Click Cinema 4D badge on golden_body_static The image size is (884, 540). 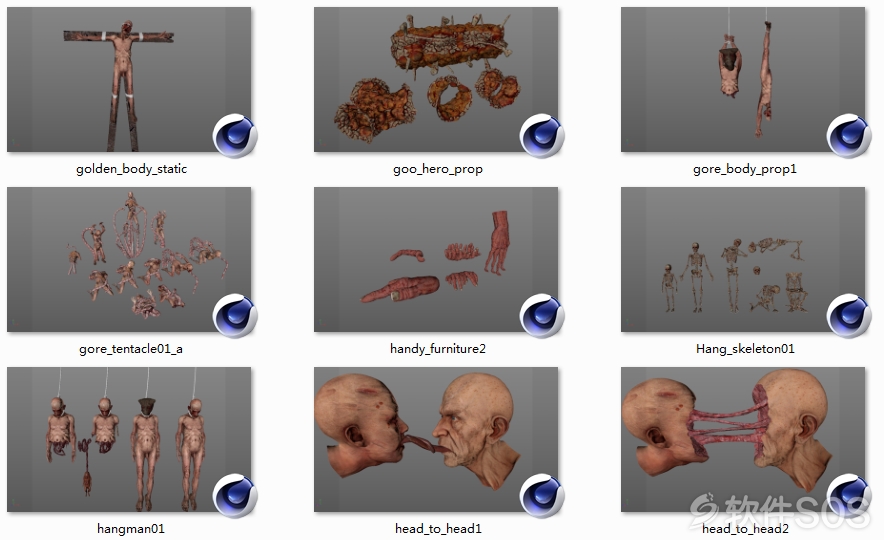[235, 136]
